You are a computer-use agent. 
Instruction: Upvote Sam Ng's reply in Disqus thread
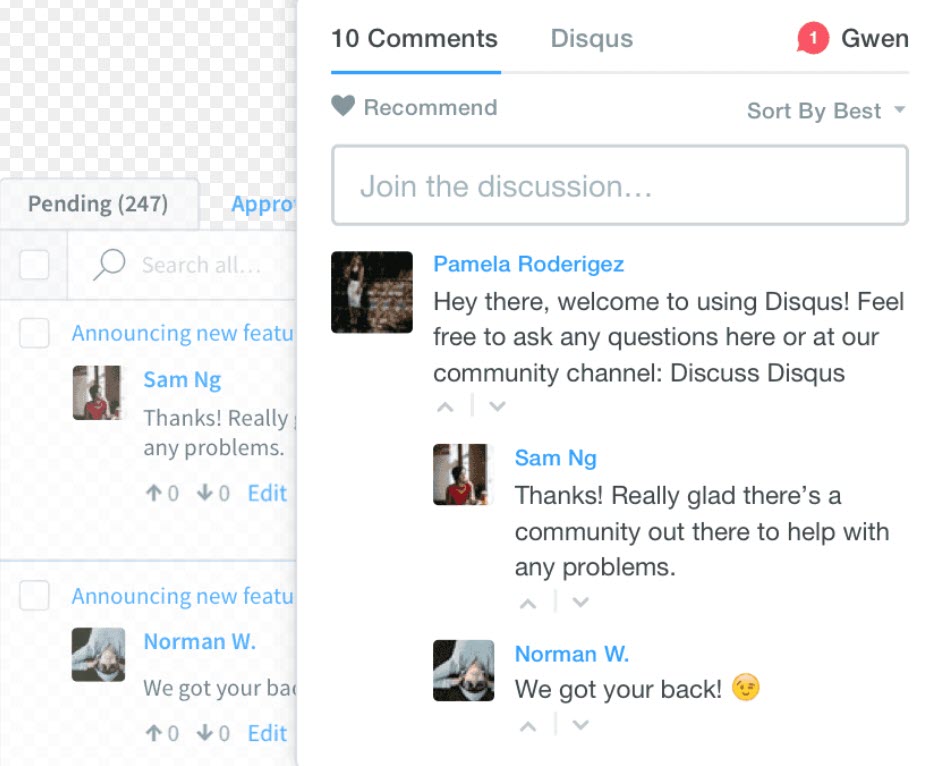coord(528,603)
